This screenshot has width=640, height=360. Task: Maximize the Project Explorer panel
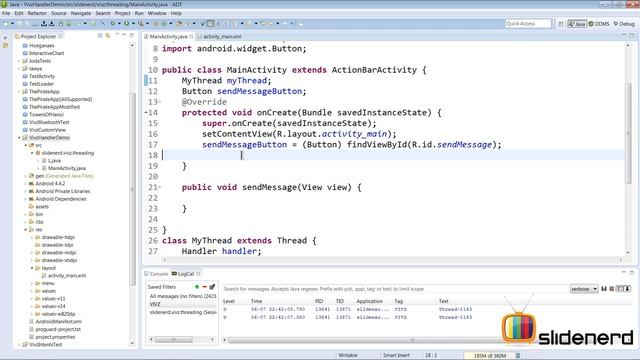tap(131, 36)
